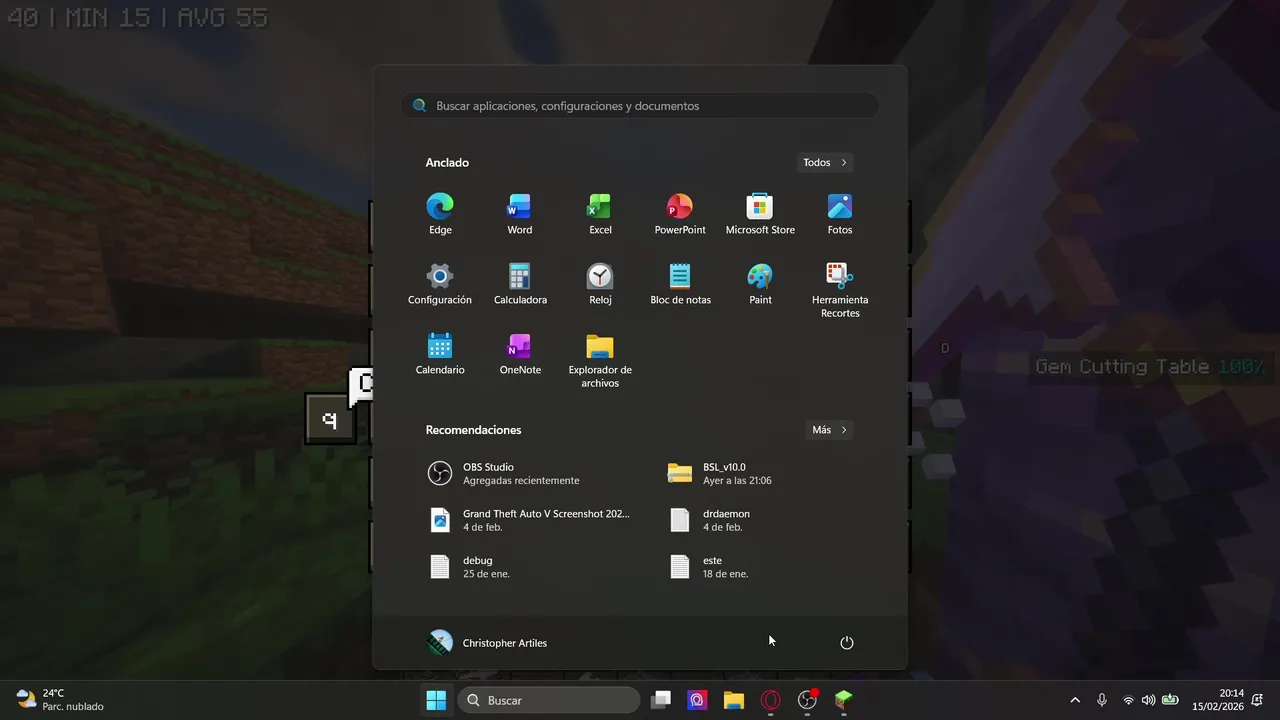Open Christopher Artiles account menu
1280x720 pixels.
(487, 643)
